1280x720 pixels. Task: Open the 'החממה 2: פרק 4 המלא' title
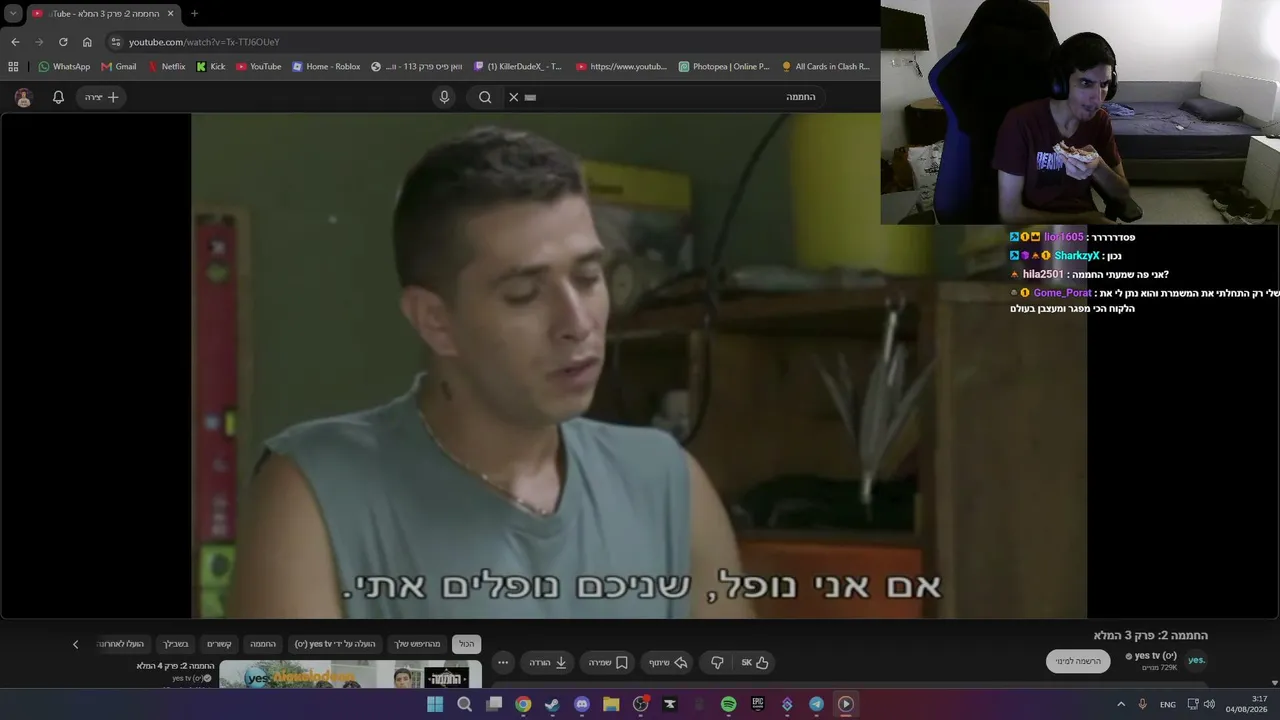pyautogui.click(x=176, y=666)
